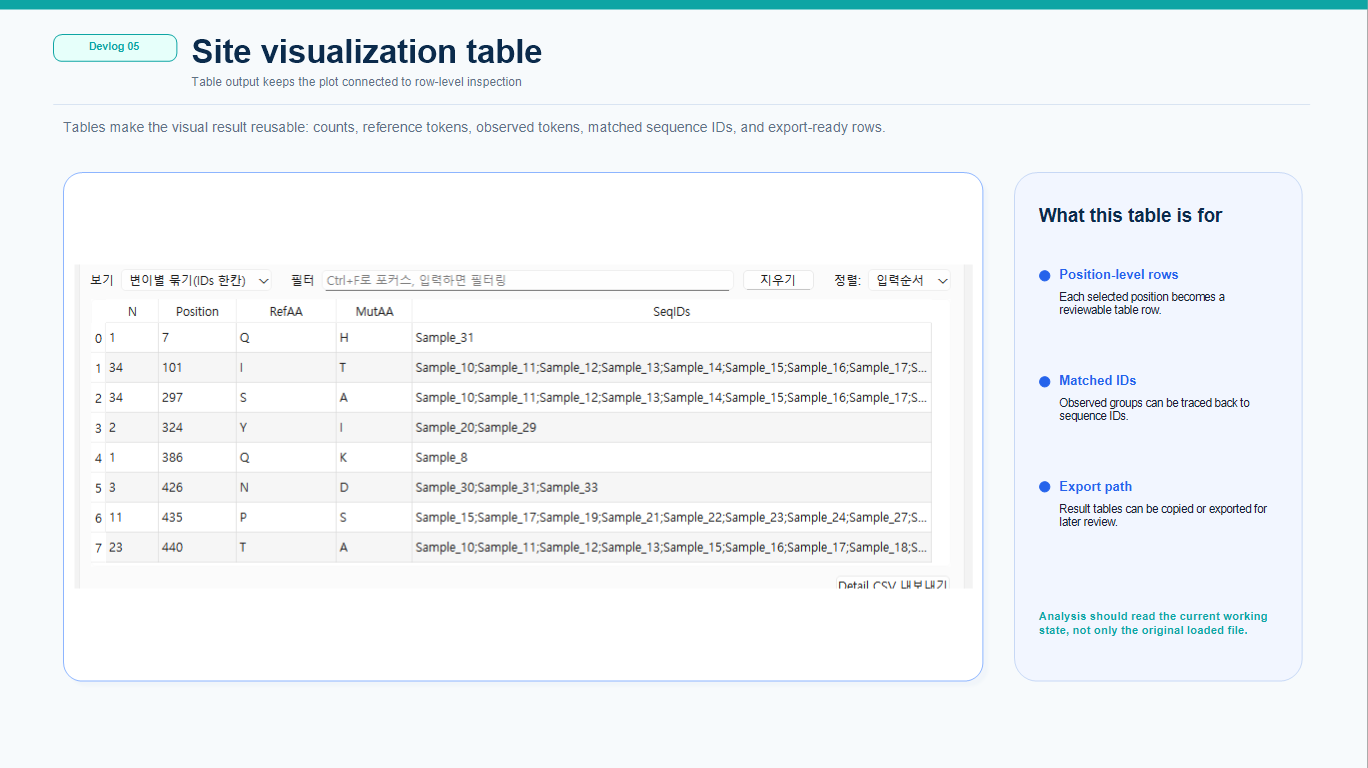Click the Matched IDs heading
Viewport: 1368px width, 768px height.
click(x=1097, y=381)
